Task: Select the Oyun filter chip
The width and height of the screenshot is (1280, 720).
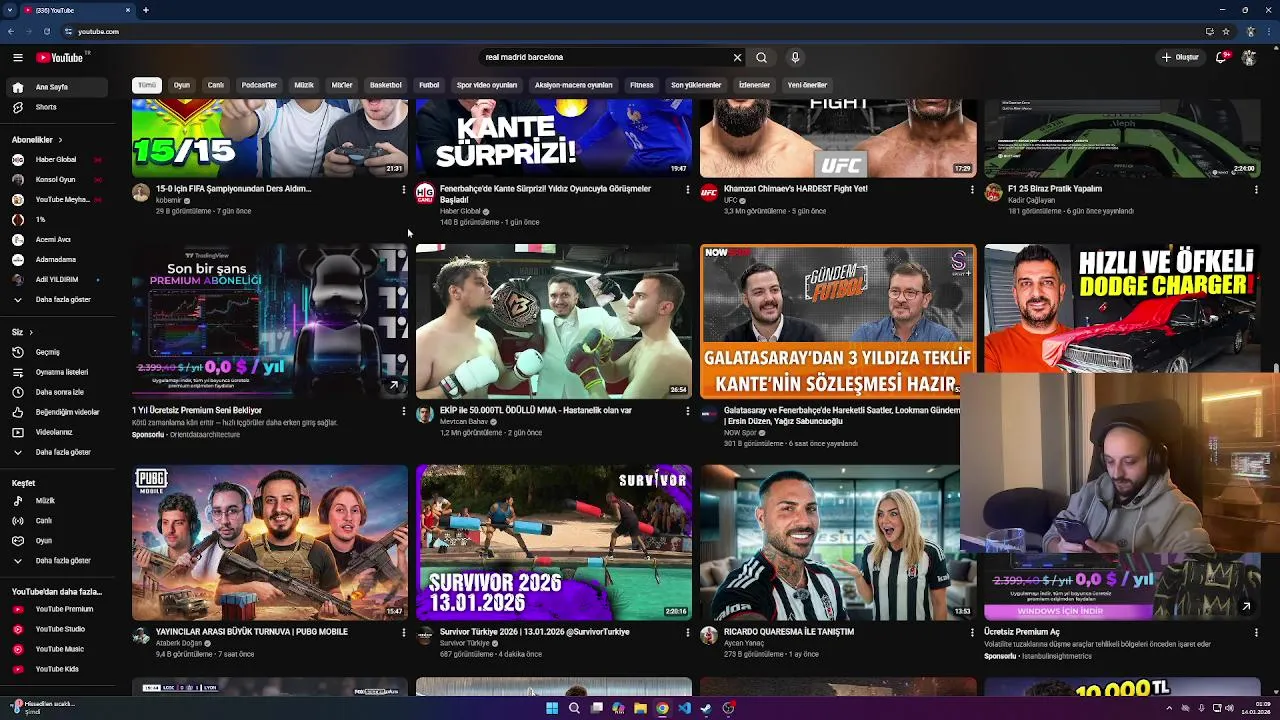Action: [182, 85]
